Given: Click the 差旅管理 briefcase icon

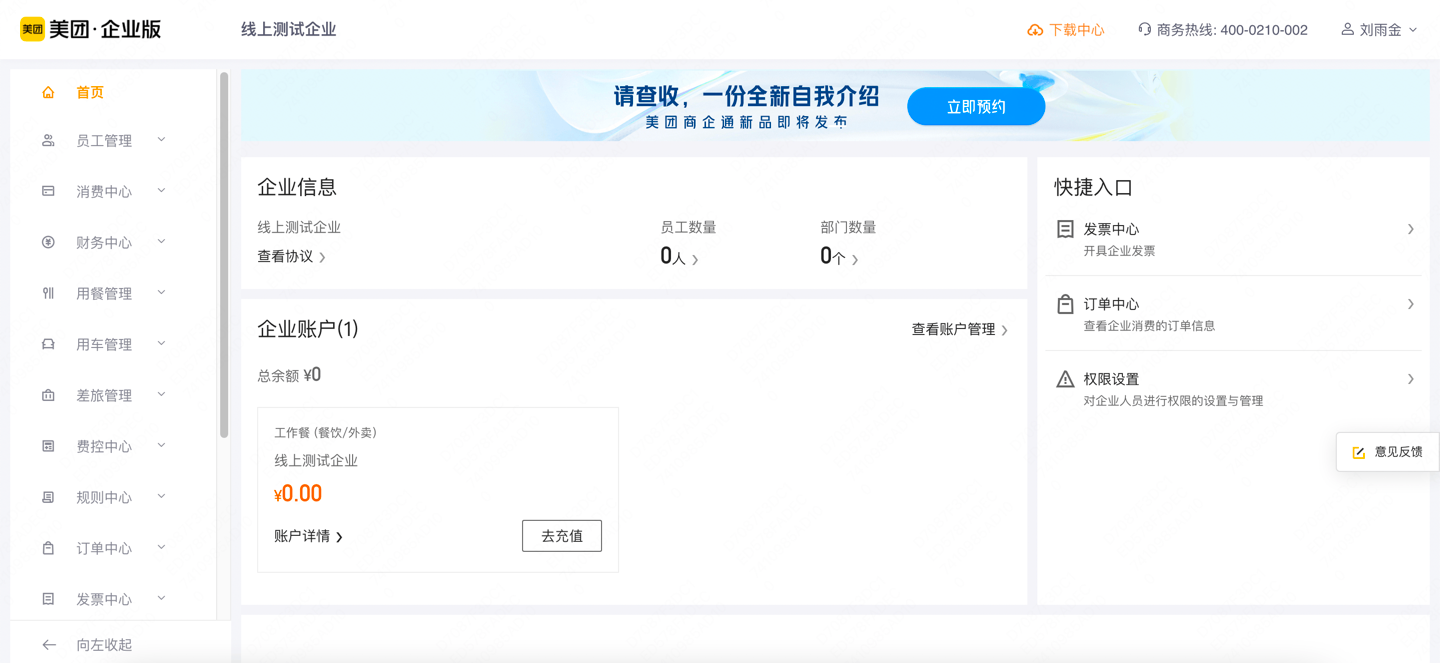Looking at the screenshot, I should click(48, 395).
